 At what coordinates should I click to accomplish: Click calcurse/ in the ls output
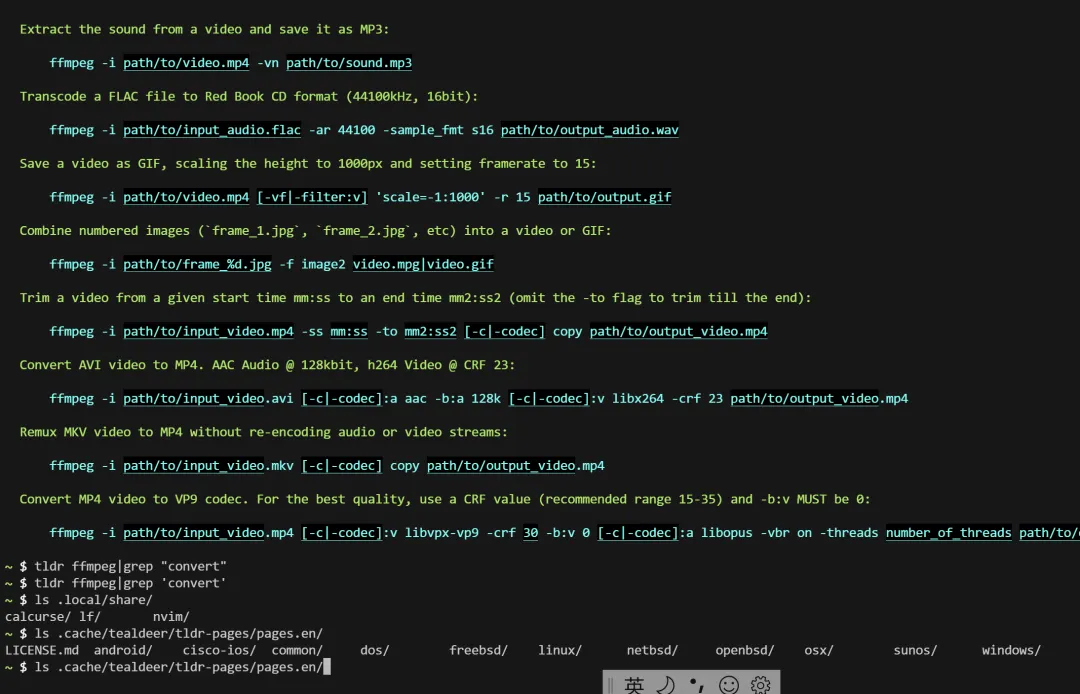click(x=38, y=617)
